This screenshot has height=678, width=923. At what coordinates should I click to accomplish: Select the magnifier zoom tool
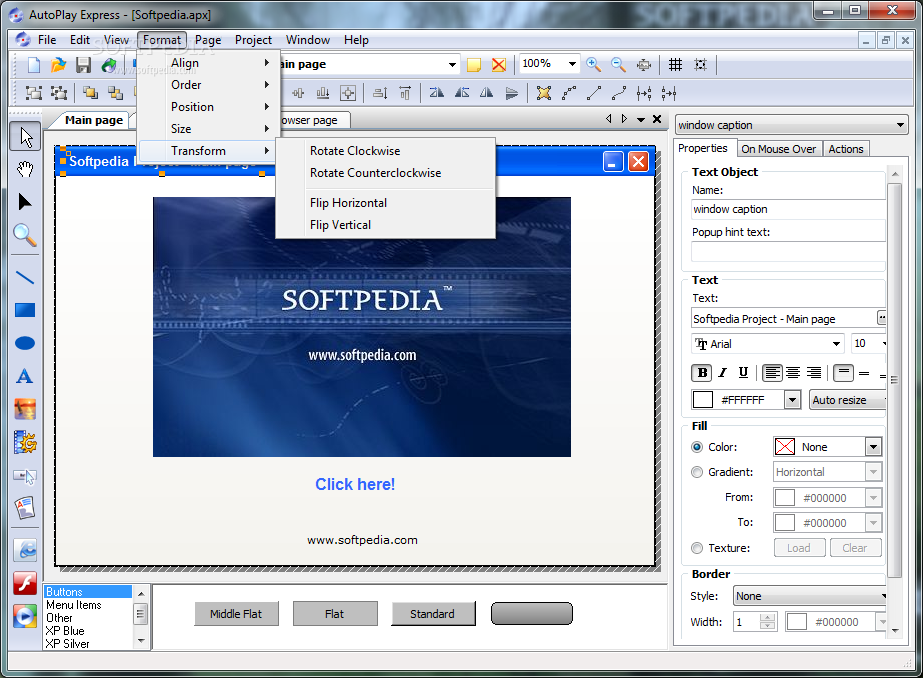coord(25,235)
